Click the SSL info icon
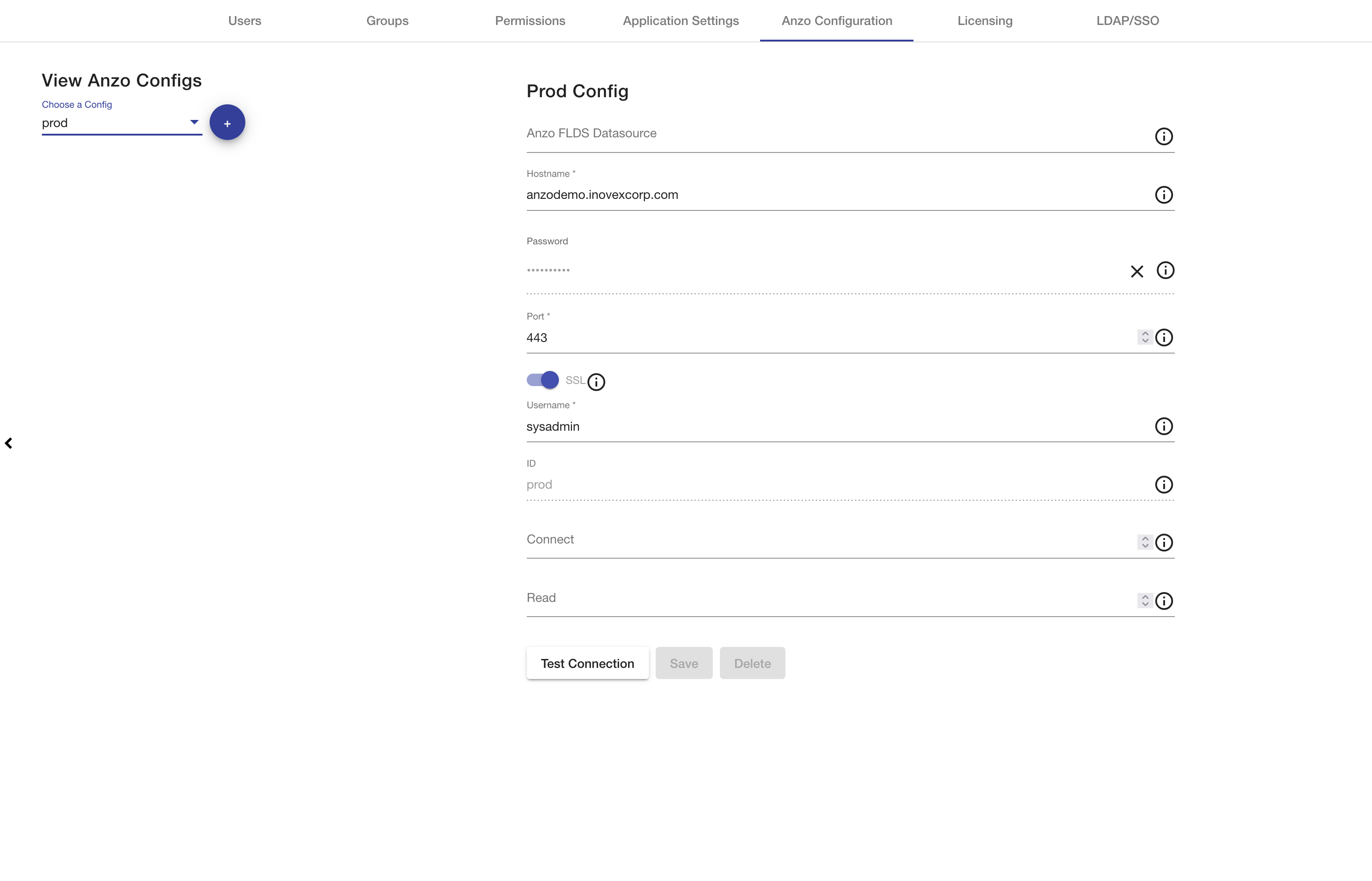Screen dimensions: 1372x881 click(x=596, y=382)
